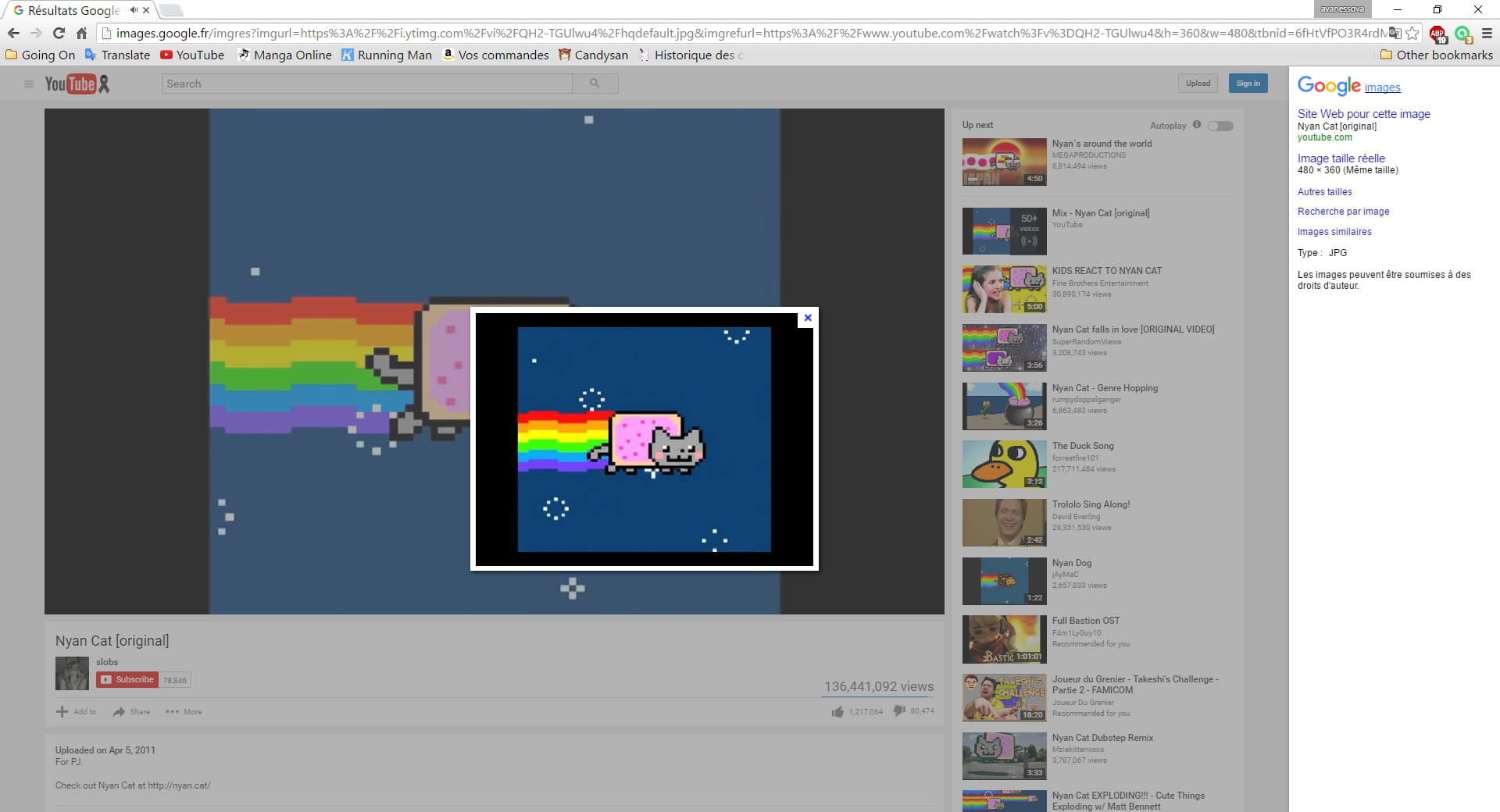Image resolution: width=1500 pixels, height=812 pixels.
Task: Click the enlarged Nyan Cat preview image
Action: pyautogui.click(x=644, y=439)
